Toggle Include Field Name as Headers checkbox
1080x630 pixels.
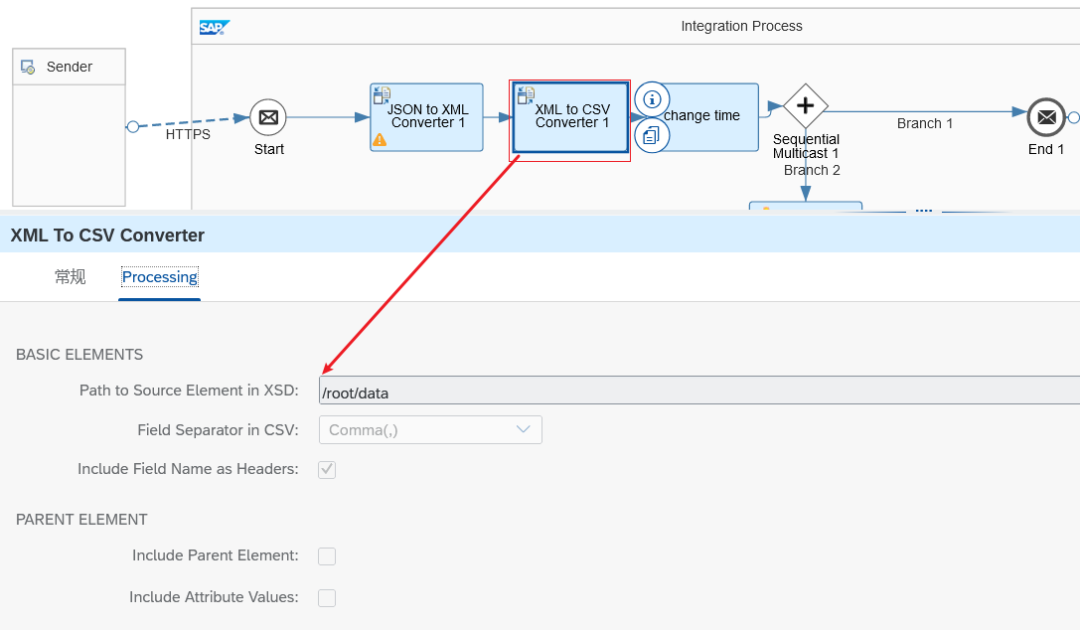coord(327,469)
